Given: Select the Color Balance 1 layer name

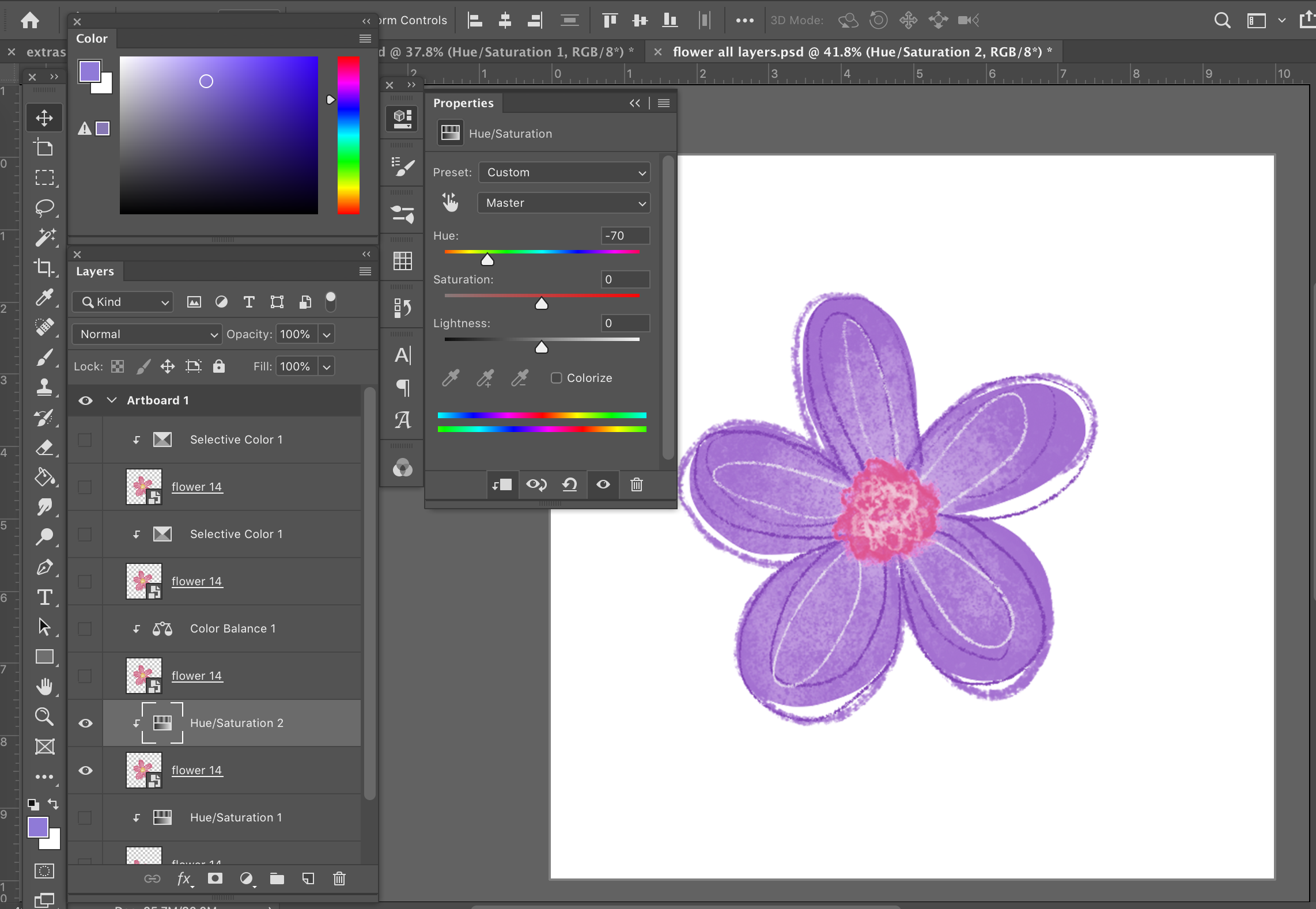Looking at the screenshot, I should (x=233, y=628).
